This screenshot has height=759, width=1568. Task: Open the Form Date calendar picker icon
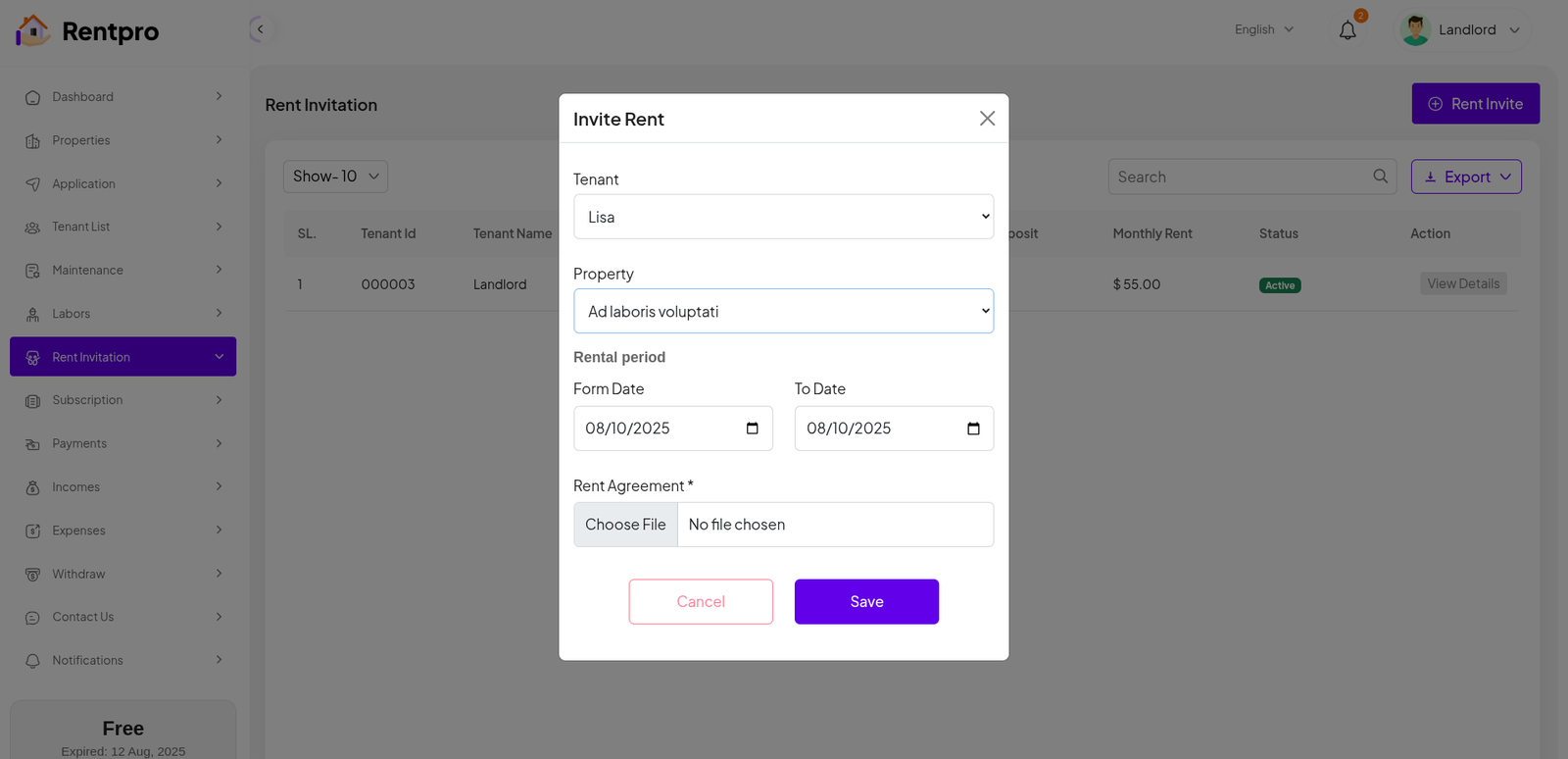coord(752,429)
